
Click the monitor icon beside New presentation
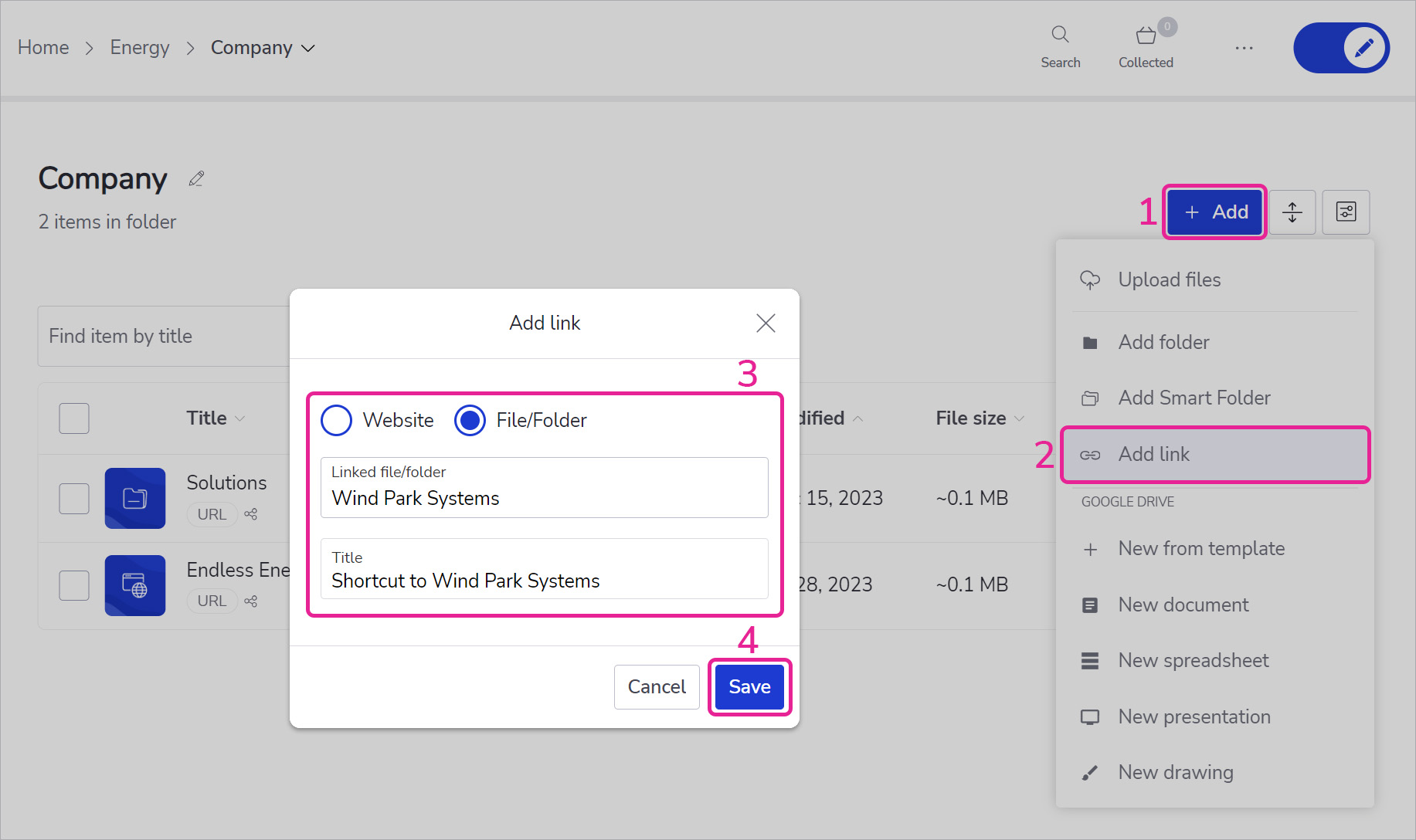pyautogui.click(x=1090, y=717)
